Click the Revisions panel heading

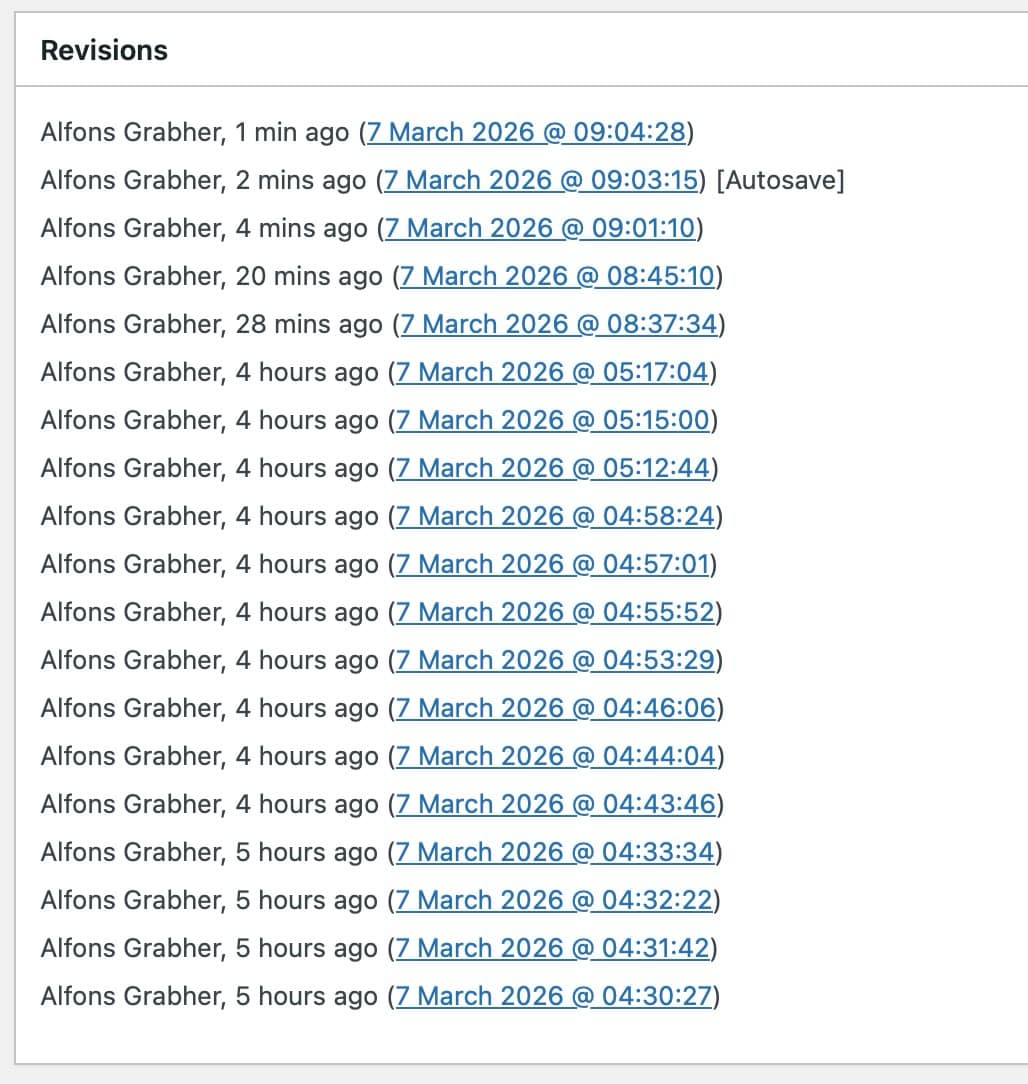pos(104,50)
